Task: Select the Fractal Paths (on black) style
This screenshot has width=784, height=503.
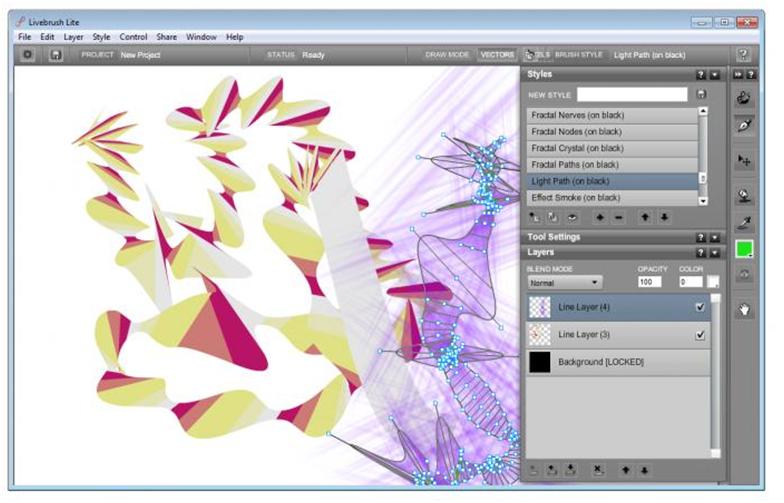Action: 612,164
